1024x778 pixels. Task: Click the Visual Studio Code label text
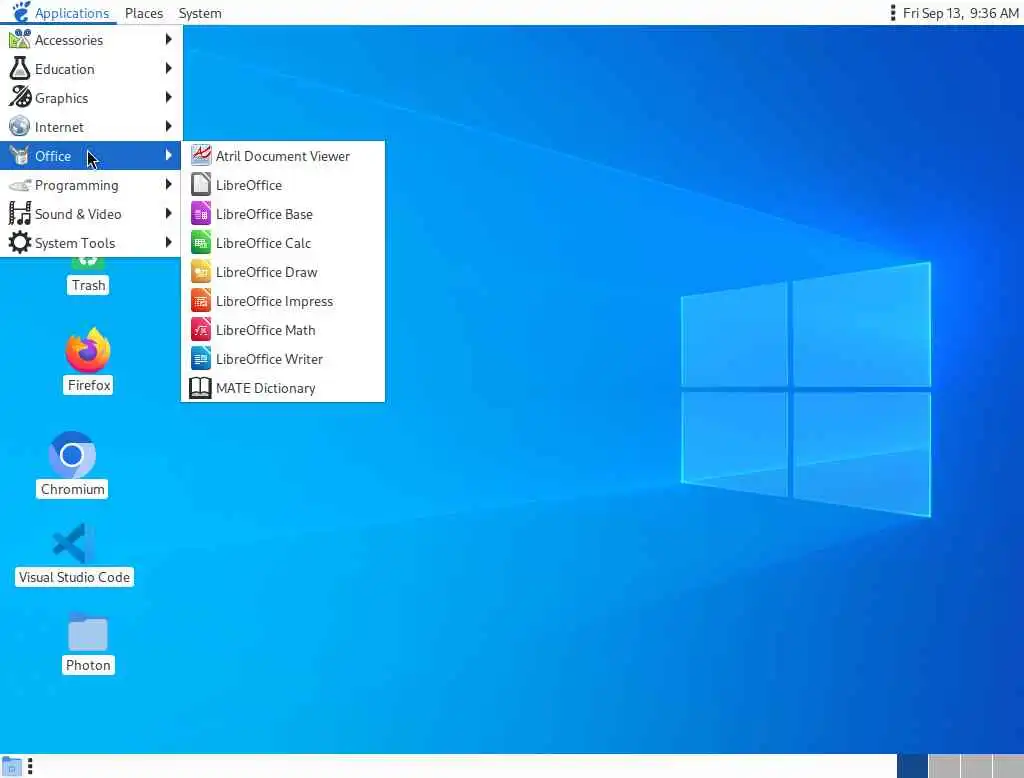tap(74, 577)
